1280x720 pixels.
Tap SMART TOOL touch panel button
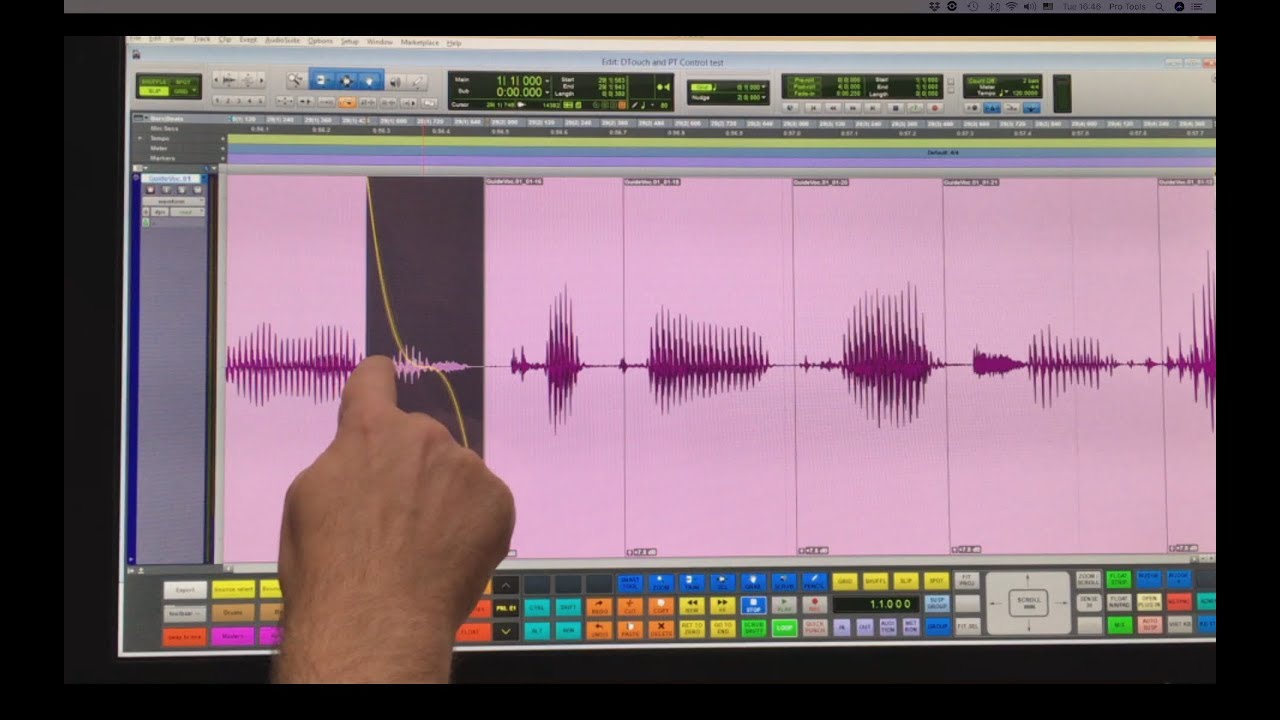[x=630, y=583]
